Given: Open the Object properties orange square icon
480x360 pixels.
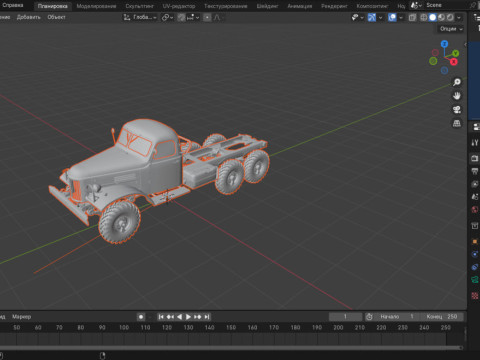Looking at the screenshot, I should tap(475, 241).
